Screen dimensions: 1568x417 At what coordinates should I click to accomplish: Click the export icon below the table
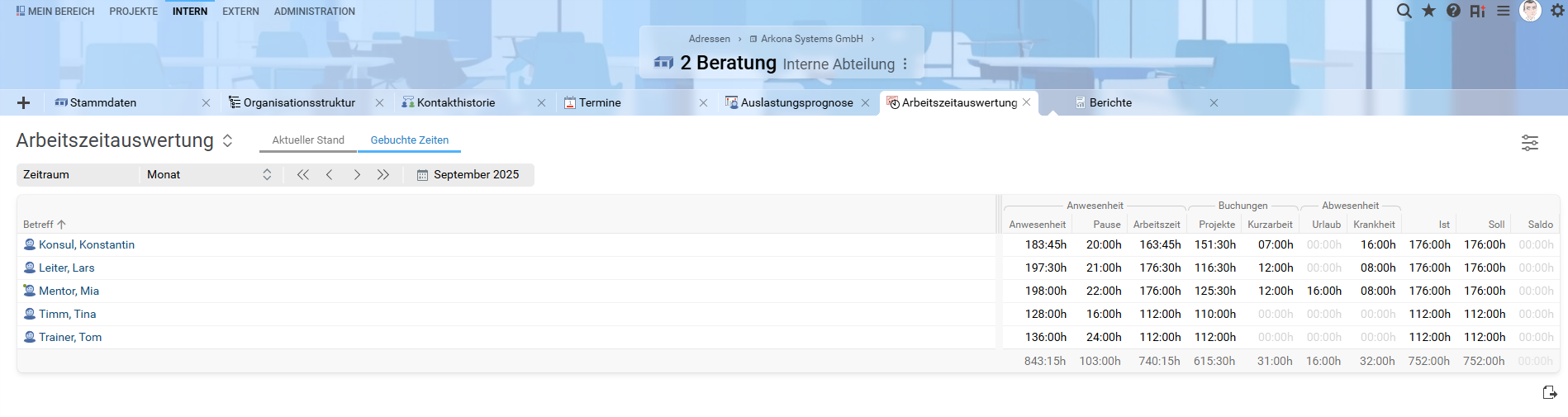pos(1550,393)
